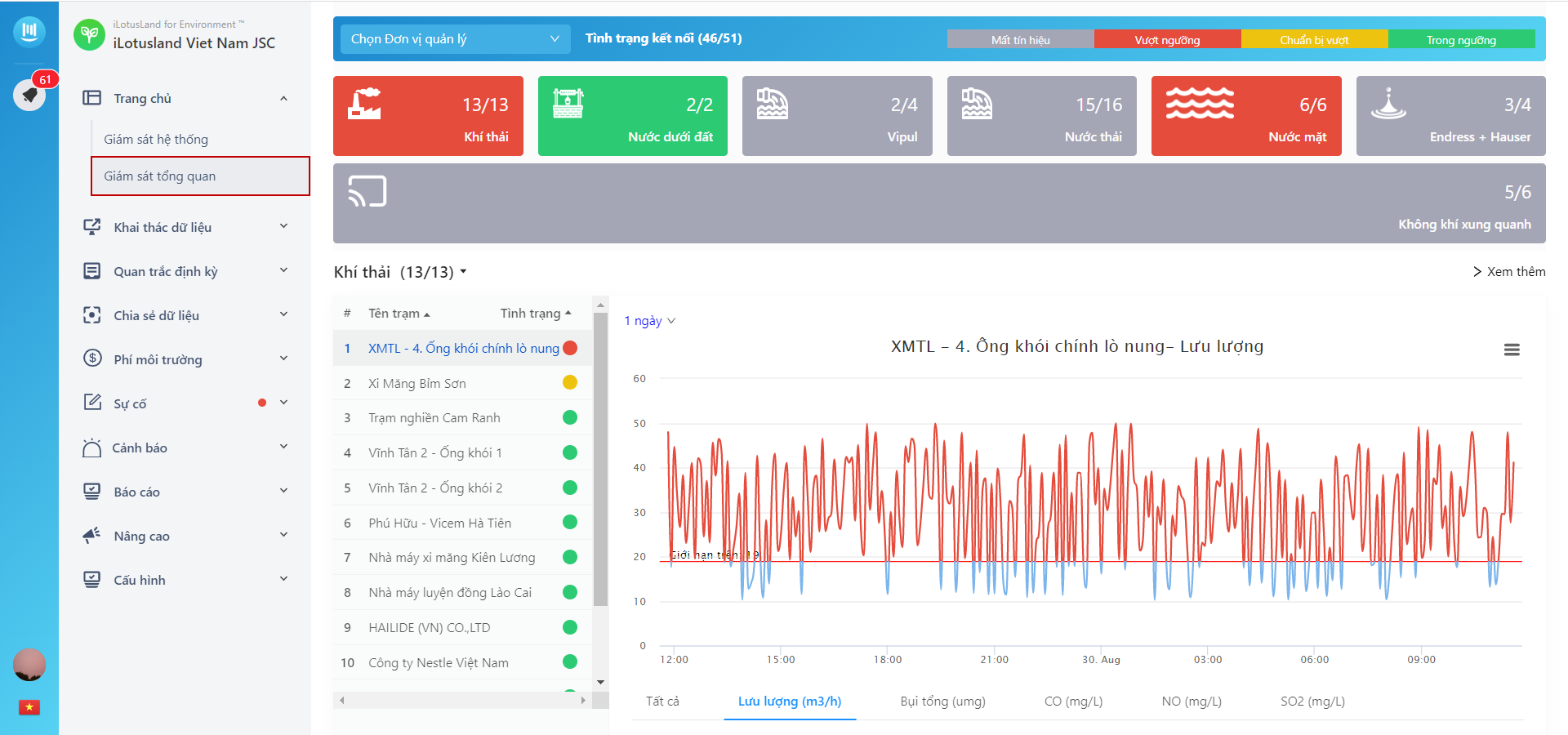This screenshot has height=735, width=1568.
Task: Click the factory icon on Khí thải card
Action: click(x=364, y=104)
